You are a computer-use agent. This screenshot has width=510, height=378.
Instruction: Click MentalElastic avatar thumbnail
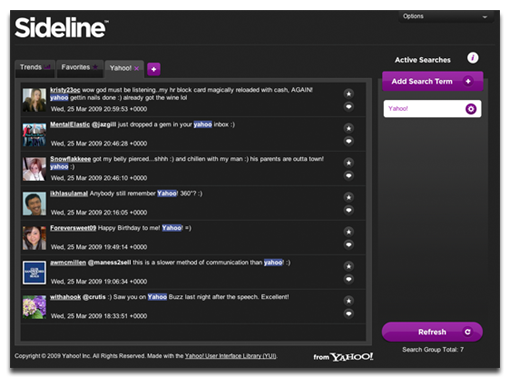click(x=34, y=135)
